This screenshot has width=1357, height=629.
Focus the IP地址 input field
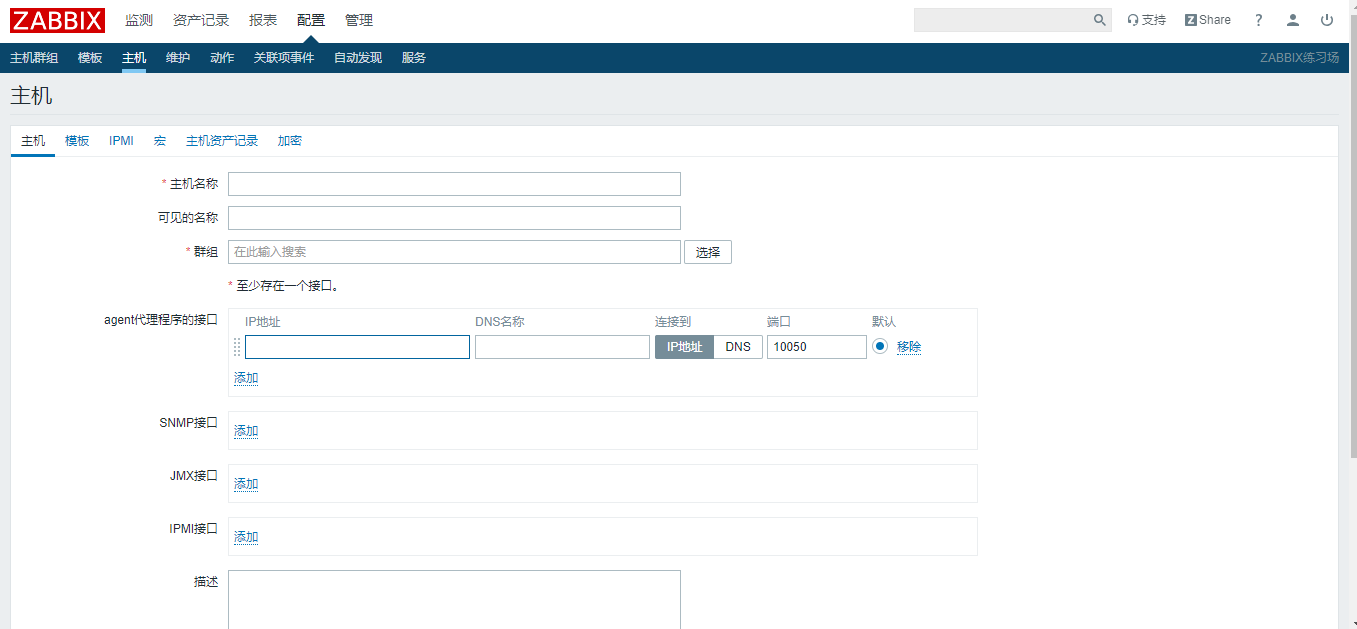click(x=357, y=347)
